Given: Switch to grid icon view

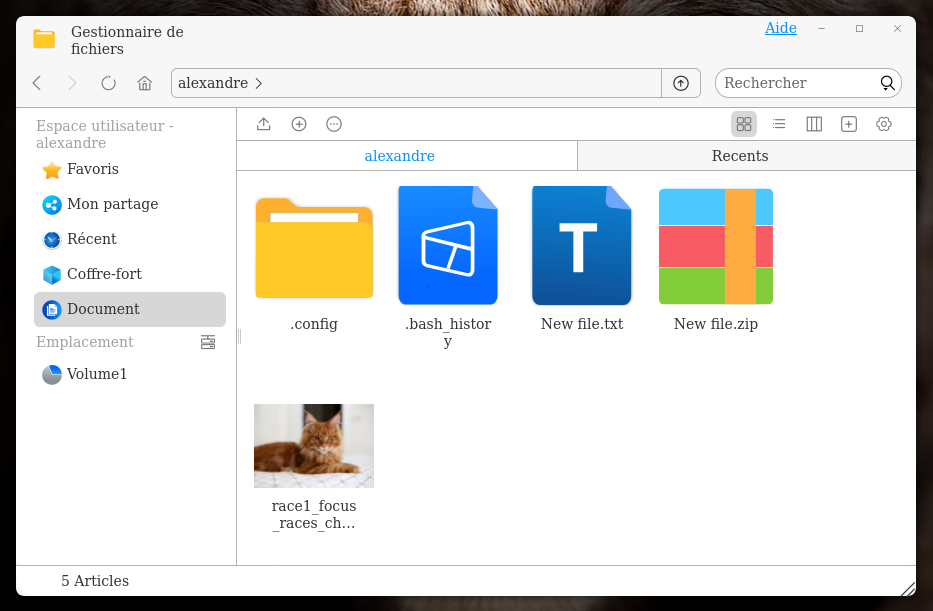Looking at the screenshot, I should tap(743, 124).
